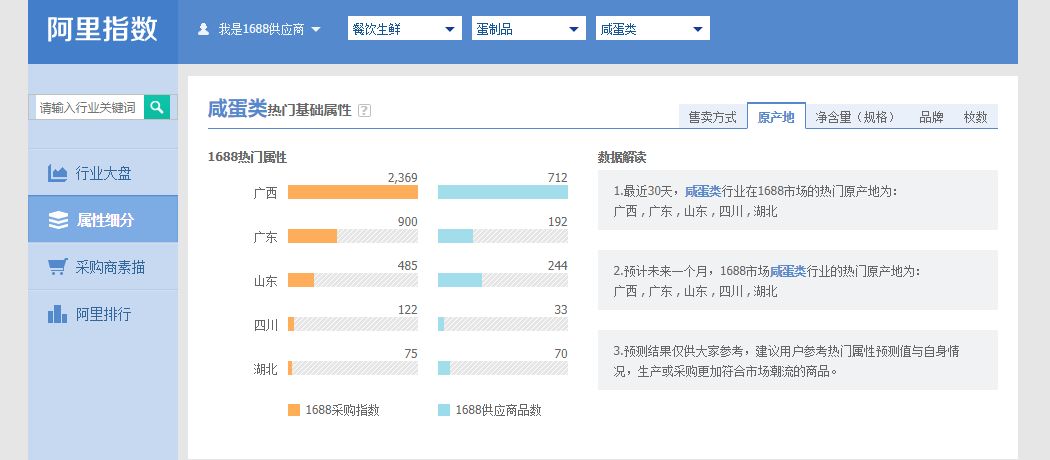This screenshot has height=460, width=1050.
Task: Click the 山东 row label
Action: [x=265, y=281]
